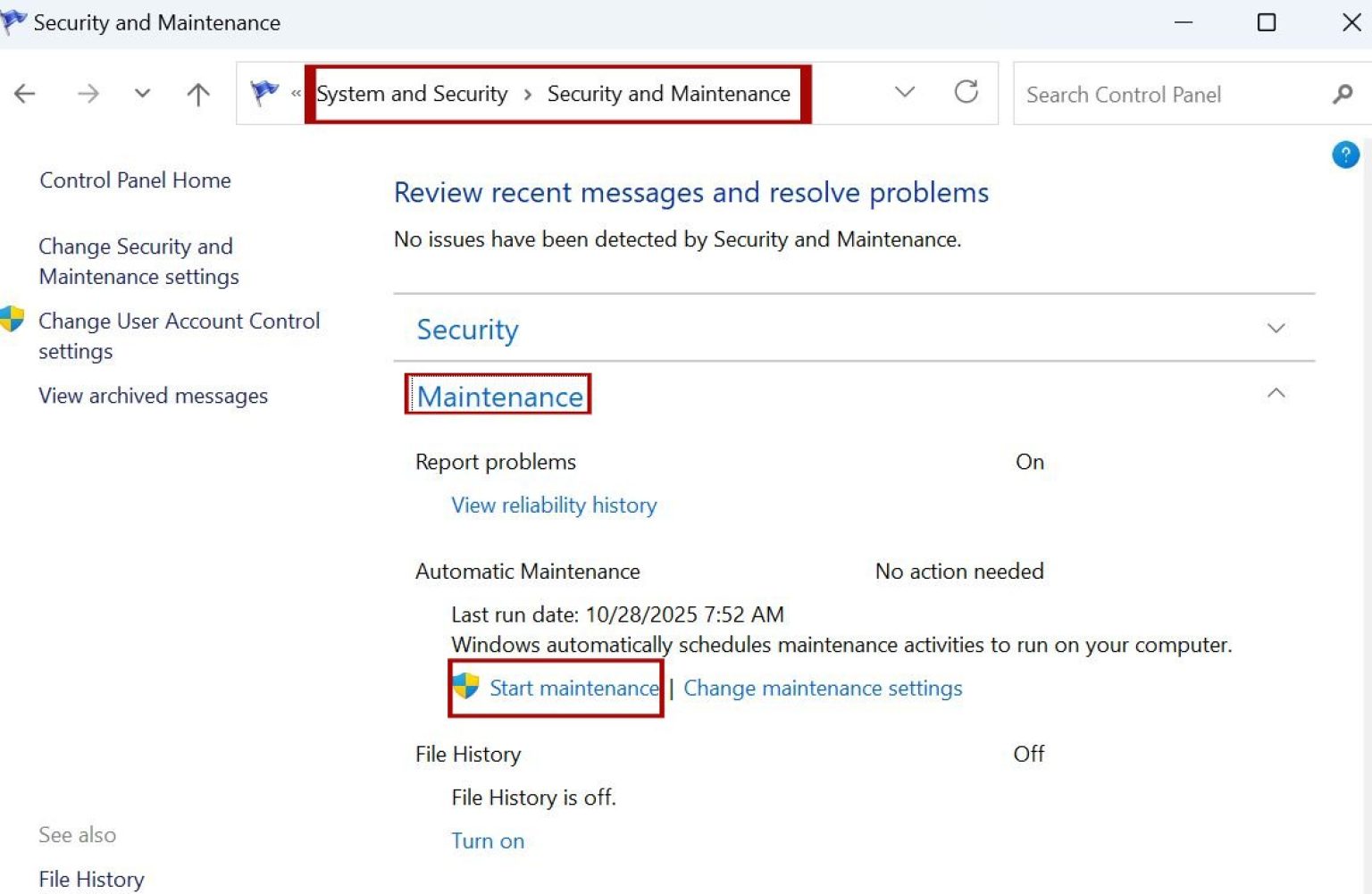Open the address bar recent locations dropdown

[905, 92]
